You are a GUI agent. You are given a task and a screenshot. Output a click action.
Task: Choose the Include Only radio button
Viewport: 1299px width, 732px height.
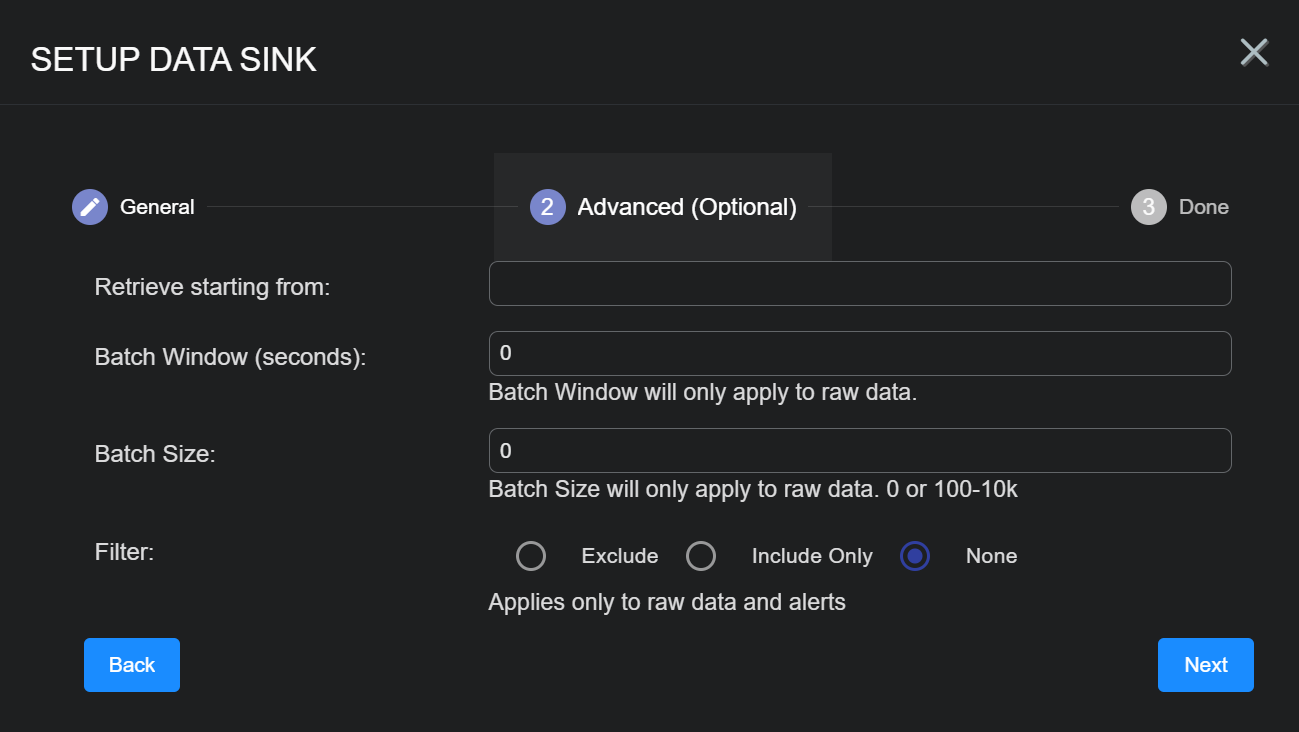click(701, 556)
